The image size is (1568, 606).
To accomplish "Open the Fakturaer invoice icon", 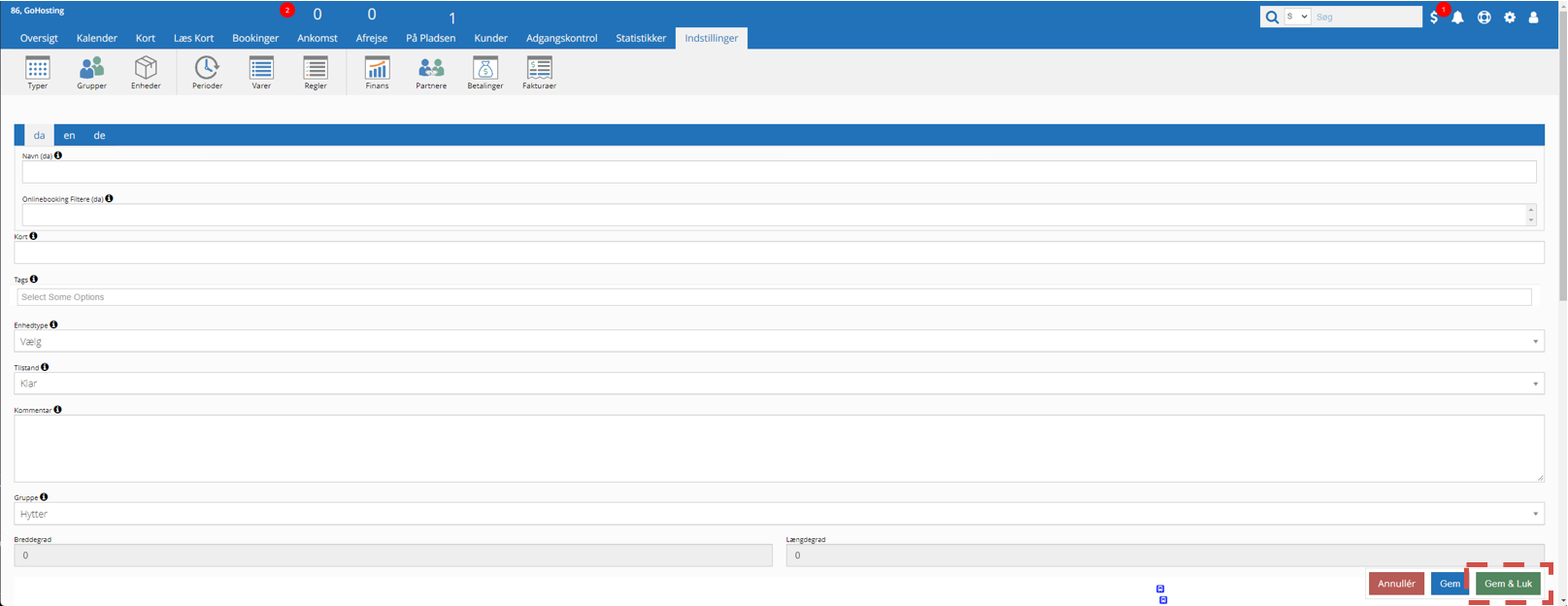I will pyautogui.click(x=539, y=71).
